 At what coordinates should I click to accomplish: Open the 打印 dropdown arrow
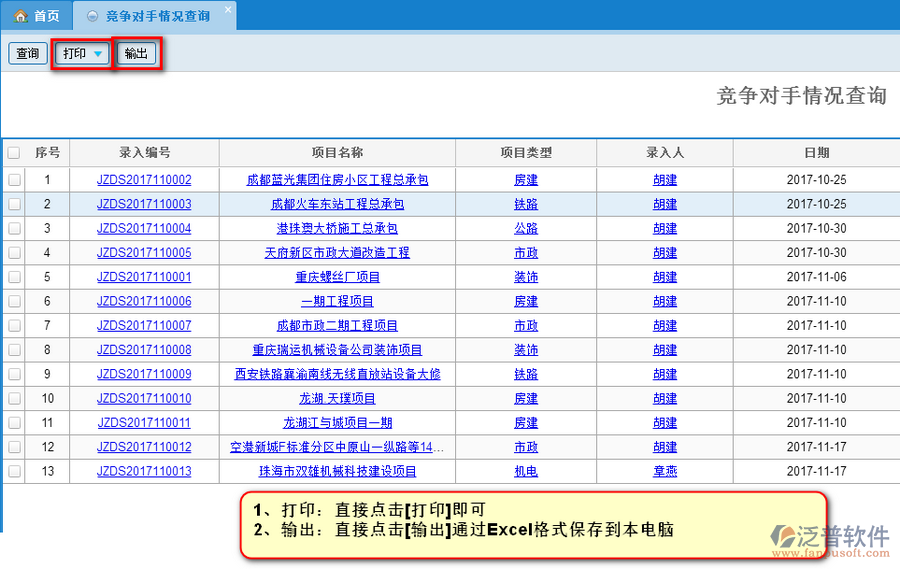pos(98,54)
